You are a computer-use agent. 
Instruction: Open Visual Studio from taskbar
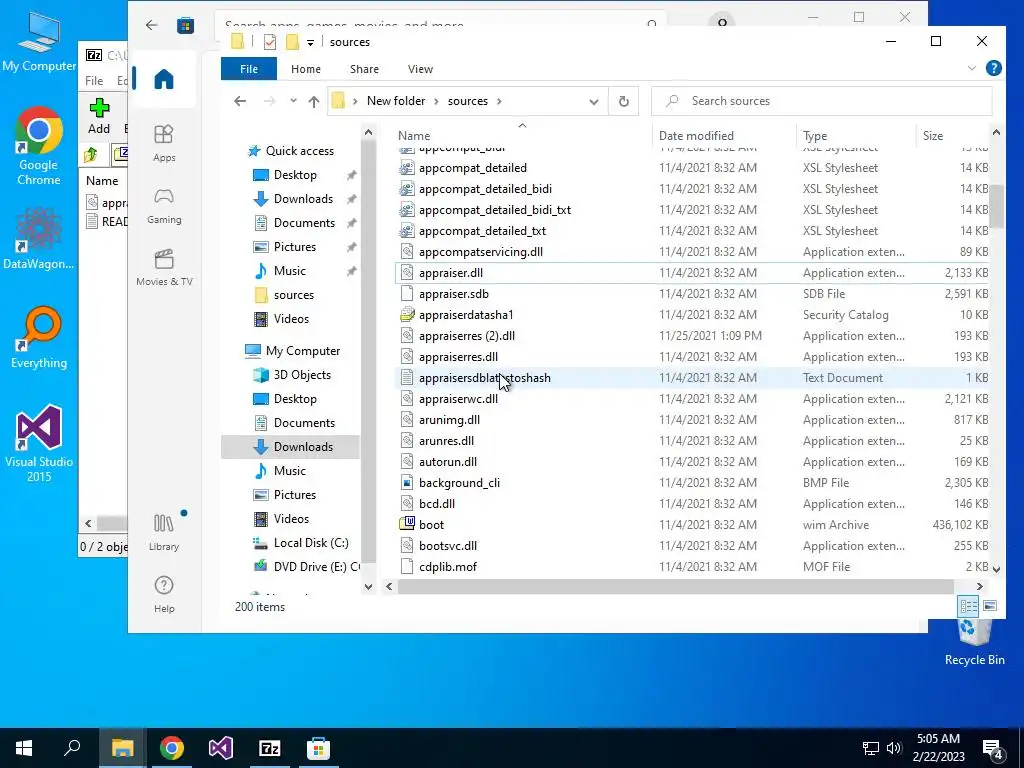[x=221, y=748]
